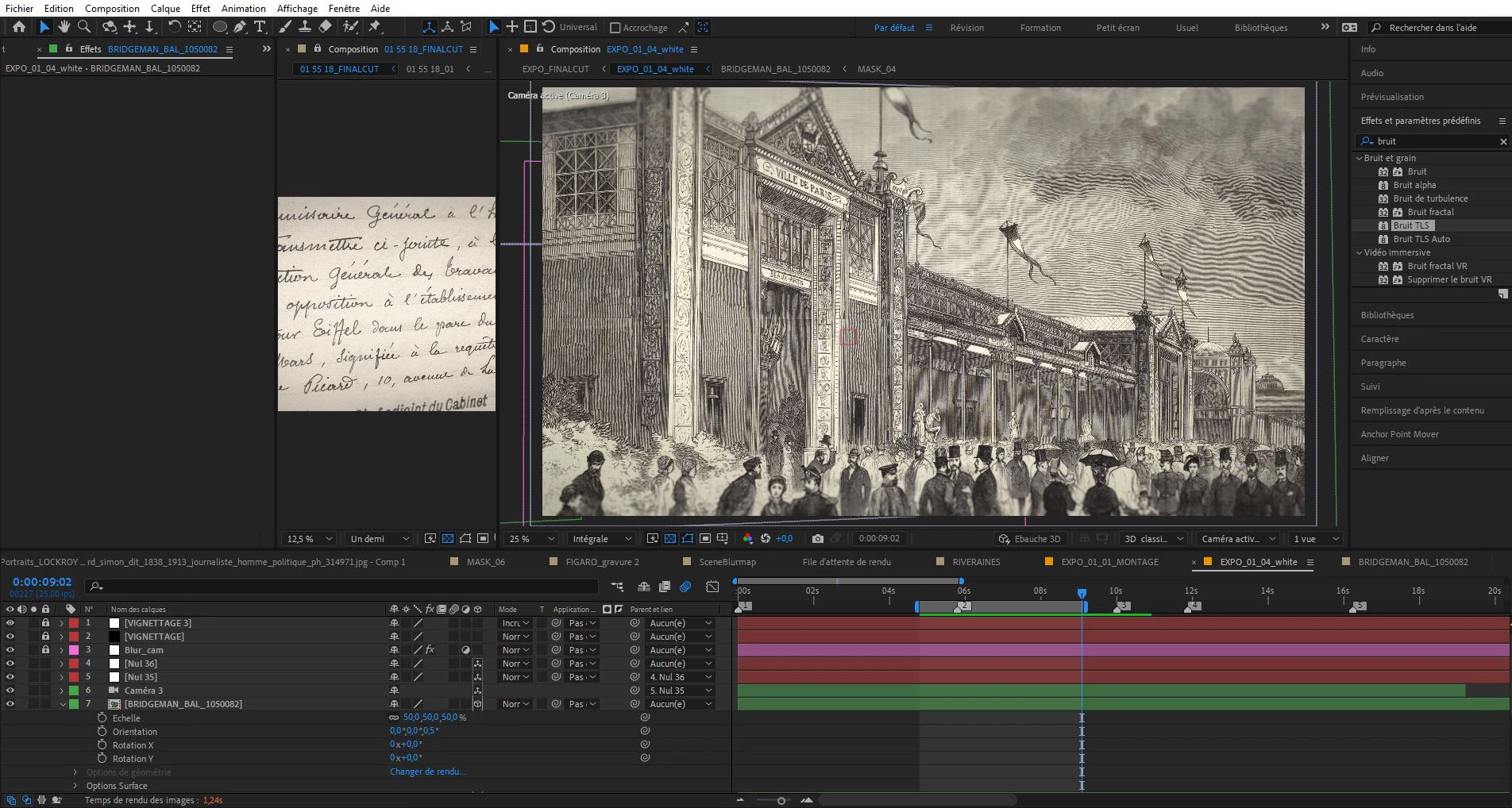Go to the Home screen icon
The width and height of the screenshot is (1512, 808).
click(19, 27)
